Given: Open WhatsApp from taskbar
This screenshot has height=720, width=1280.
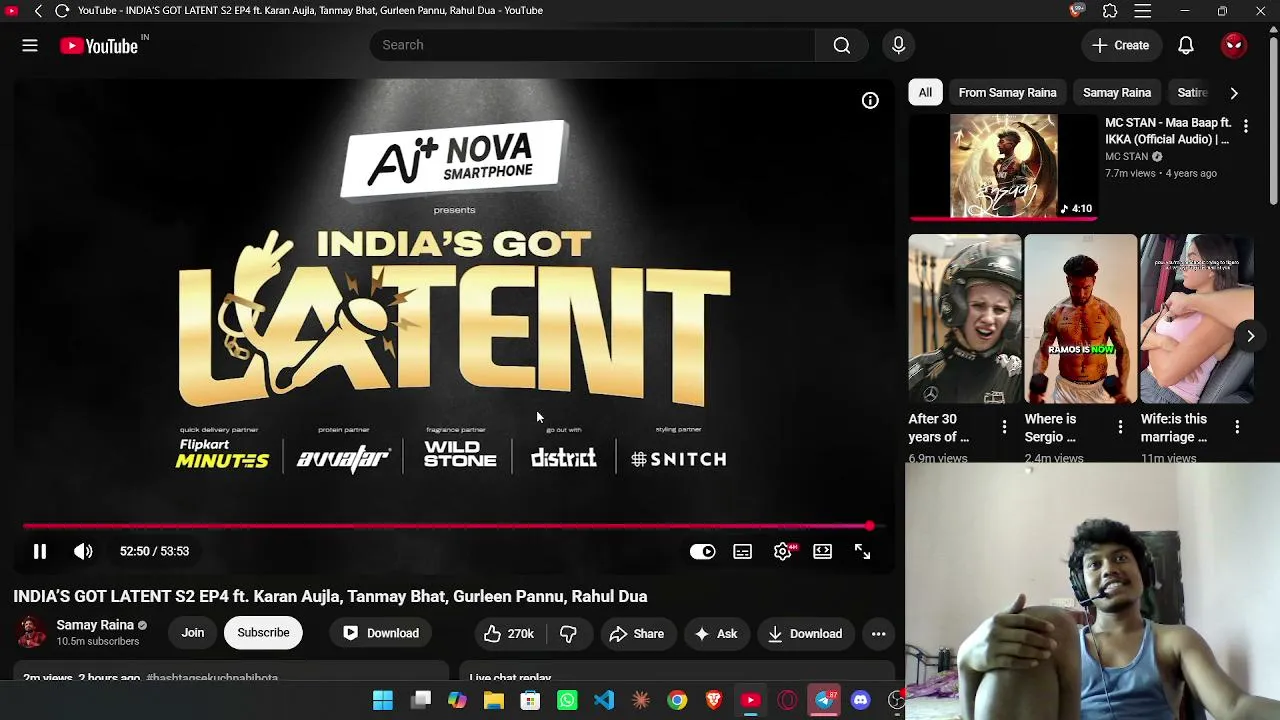Looking at the screenshot, I should (x=567, y=700).
